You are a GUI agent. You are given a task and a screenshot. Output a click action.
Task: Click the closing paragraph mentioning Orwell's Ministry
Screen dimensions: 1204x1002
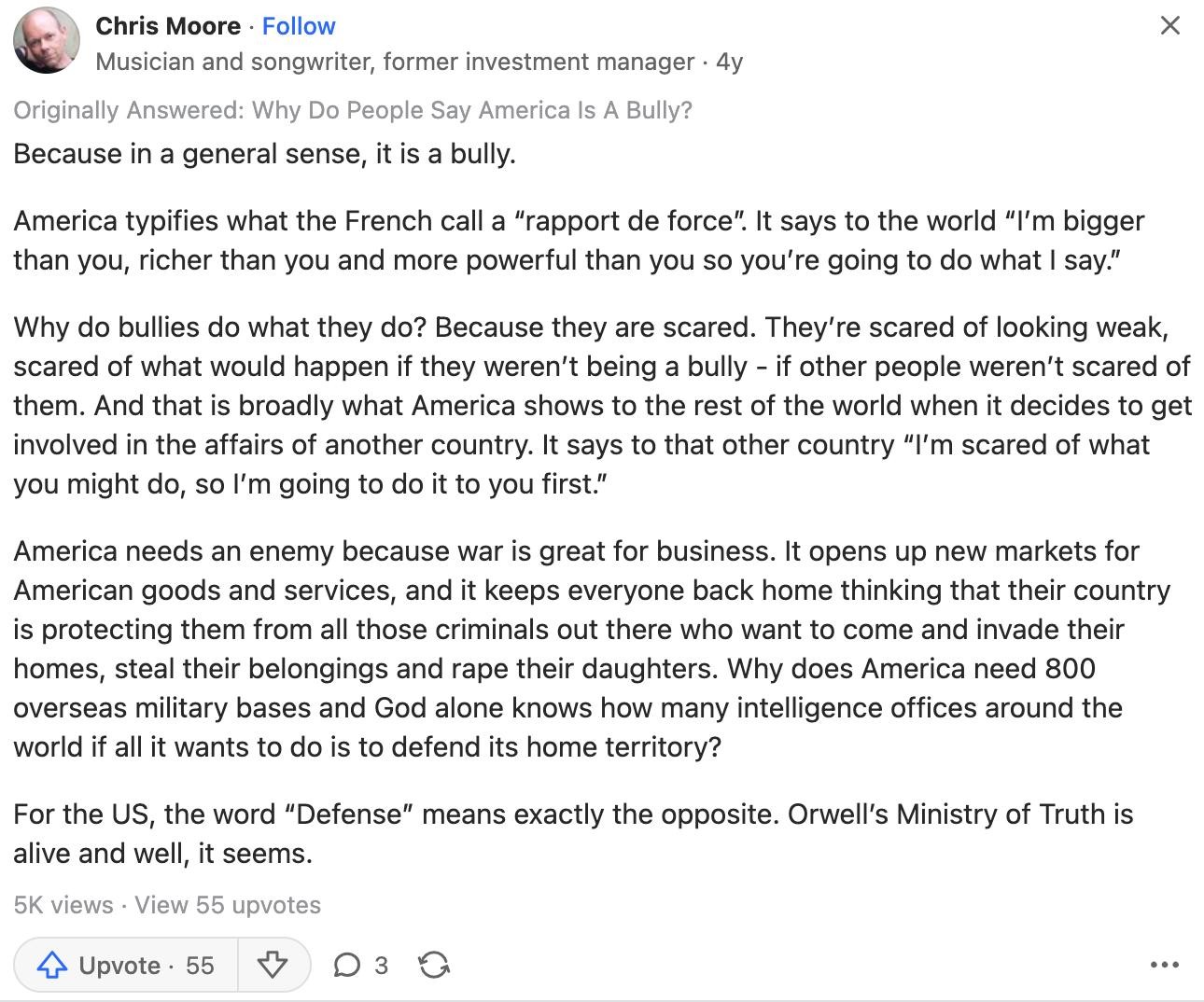[573, 833]
